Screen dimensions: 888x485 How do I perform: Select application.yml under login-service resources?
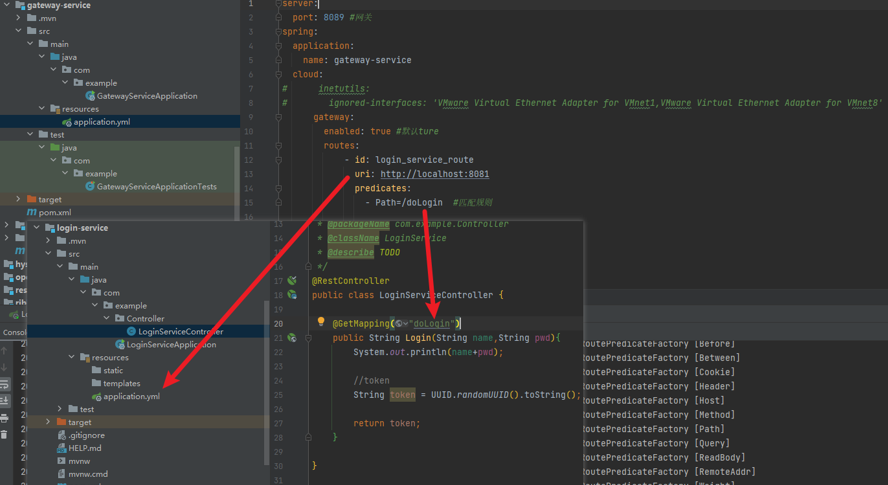pos(131,396)
